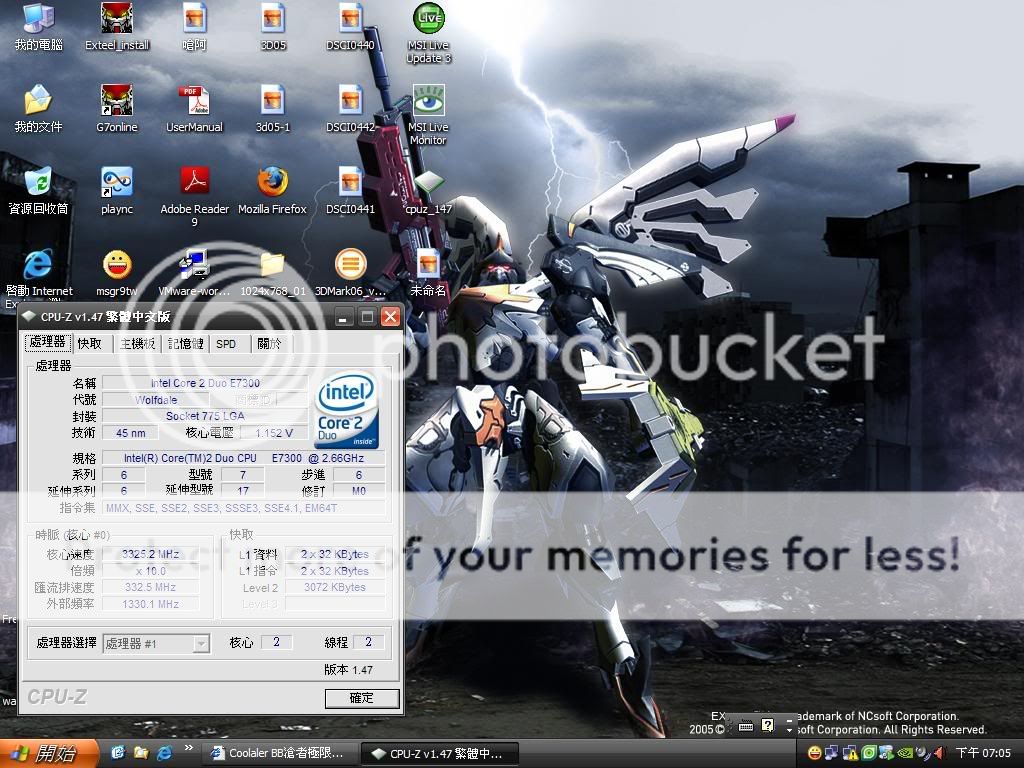
Task: Click the 名稱 field showing Intel Core 2 Duo E7300
Action: tap(205, 383)
